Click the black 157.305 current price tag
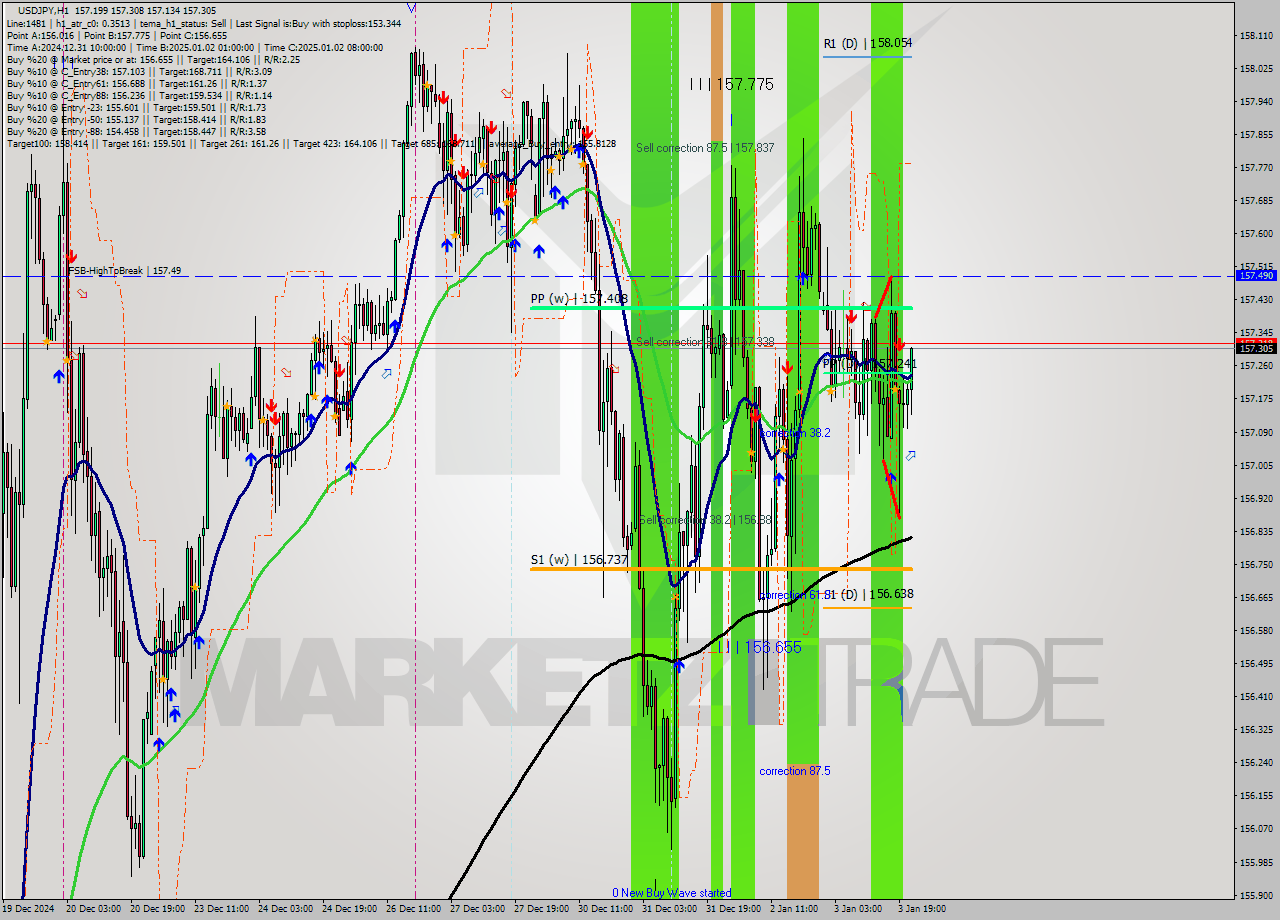Image resolution: width=1280 pixels, height=920 pixels. point(1256,348)
